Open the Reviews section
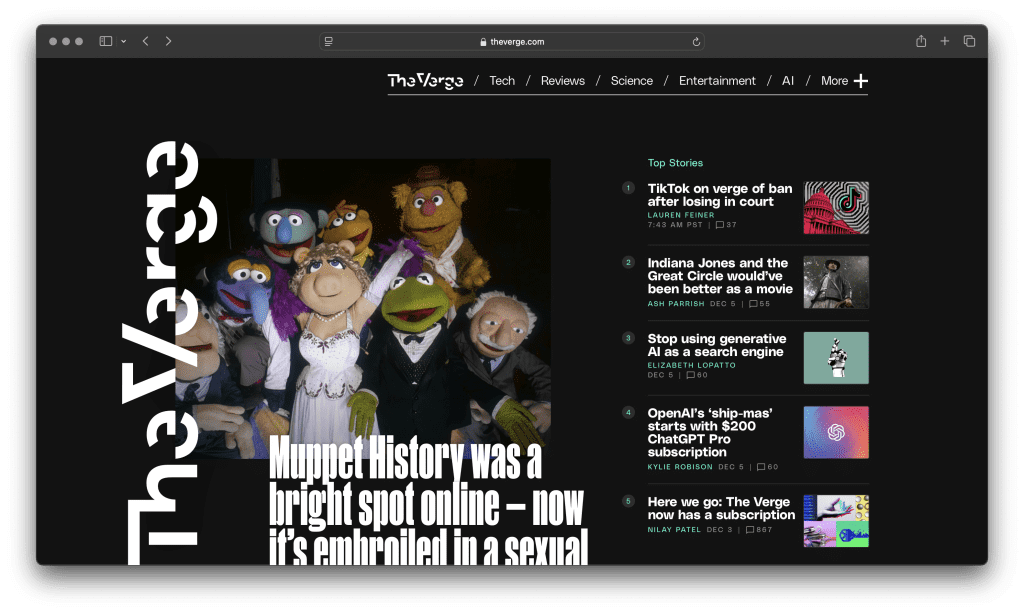 coord(562,81)
